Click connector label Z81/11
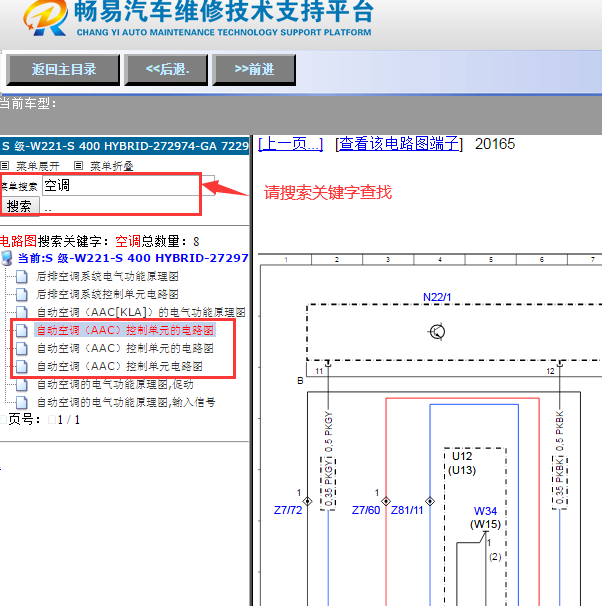The width and height of the screenshot is (602, 606). (x=407, y=510)
